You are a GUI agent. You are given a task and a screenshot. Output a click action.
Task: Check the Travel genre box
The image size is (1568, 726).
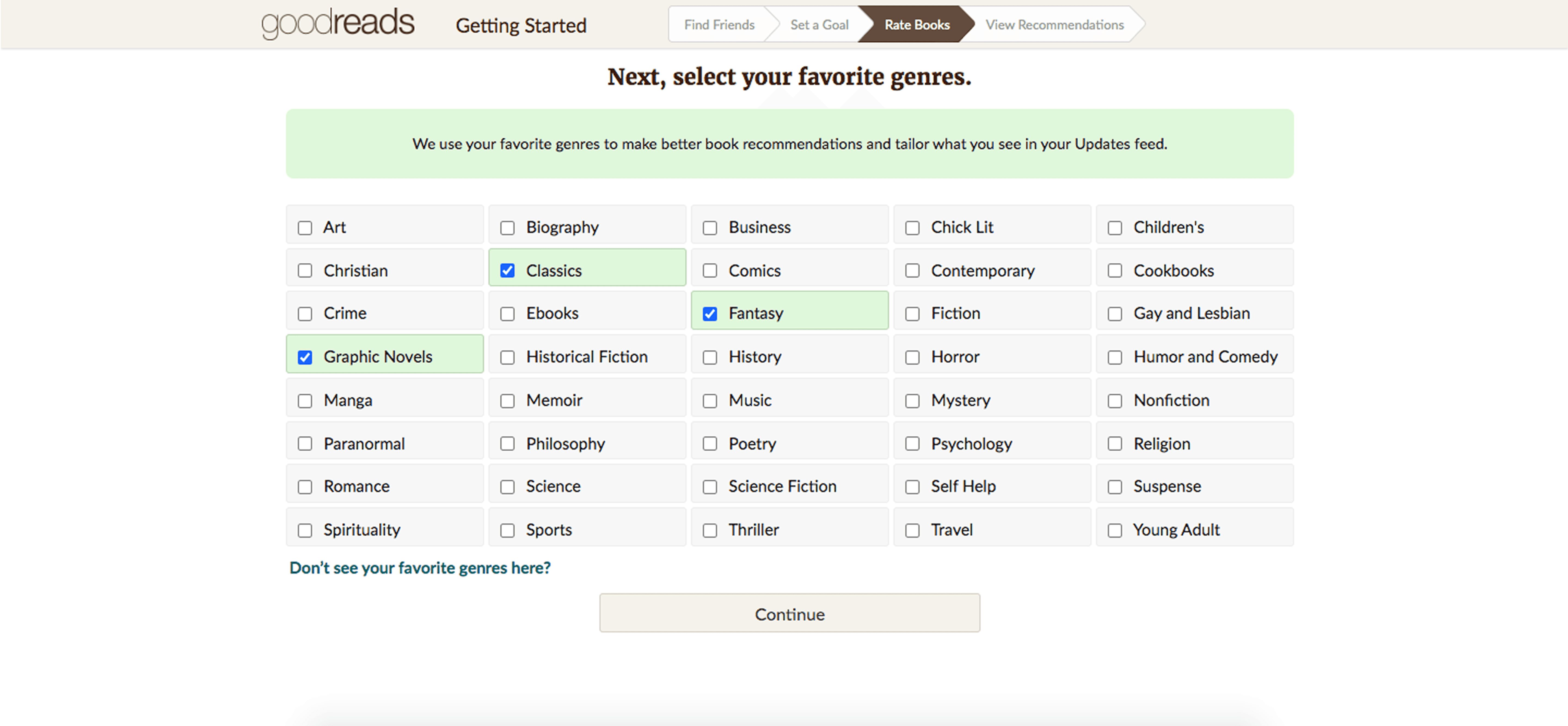click(x=912, y=530)
